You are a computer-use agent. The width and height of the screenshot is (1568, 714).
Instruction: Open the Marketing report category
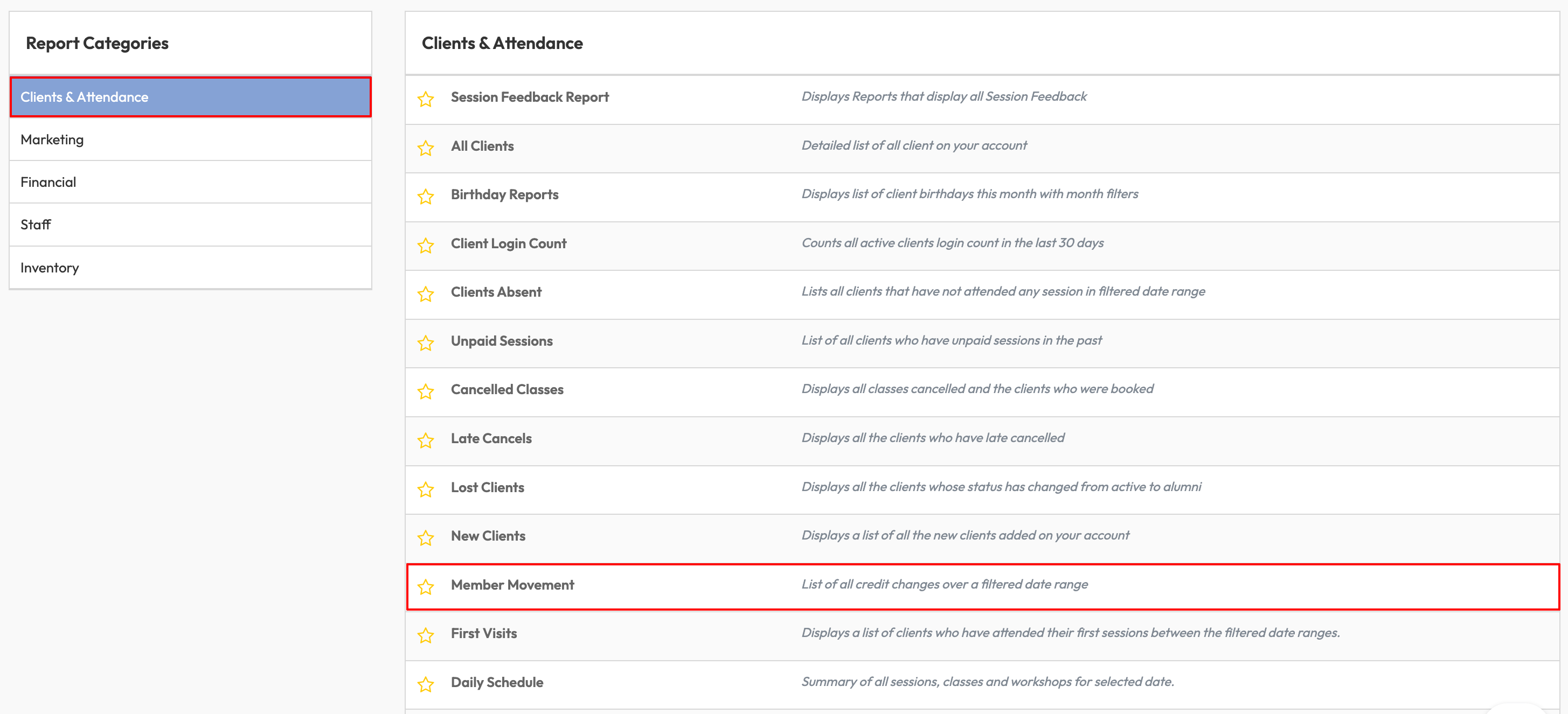coord(191,139)
